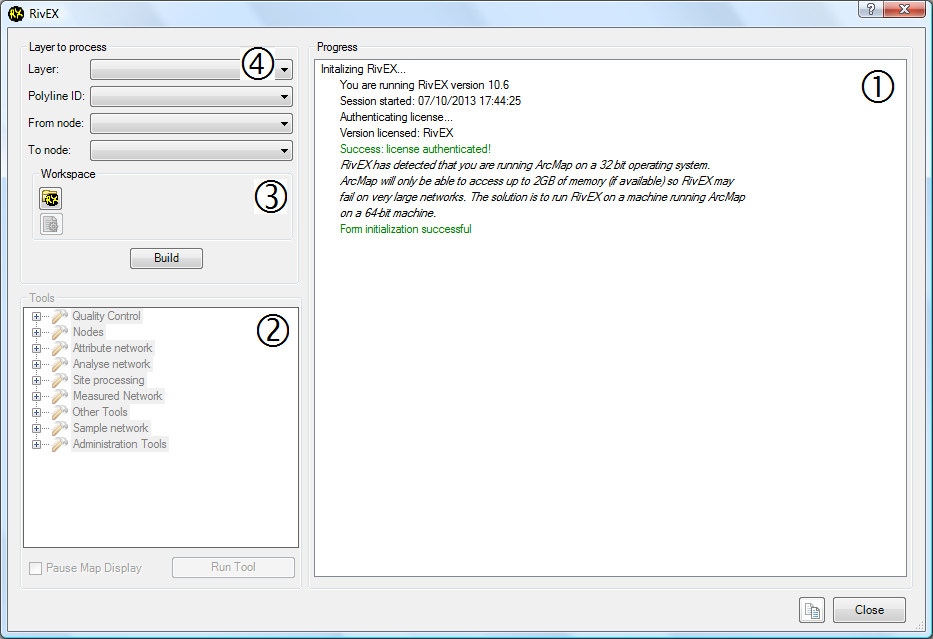The width and height of the screenshot is (933, 639).
Task: Click 'Form initialization successful' log line
Action: [406, 229]
